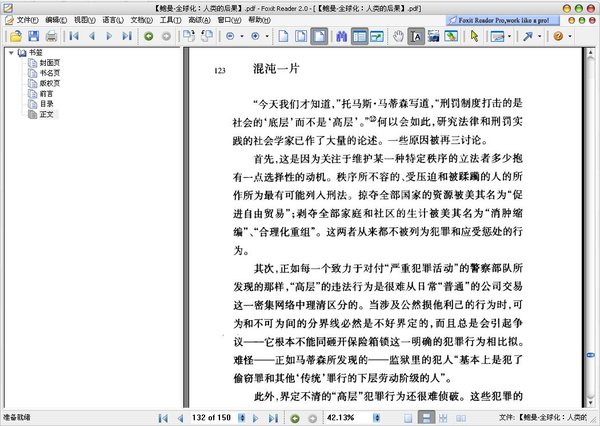Click the page number field 132 of 150
Viewport: 600px width, 426px height.
pyautogui.click(x=212, y=418)
